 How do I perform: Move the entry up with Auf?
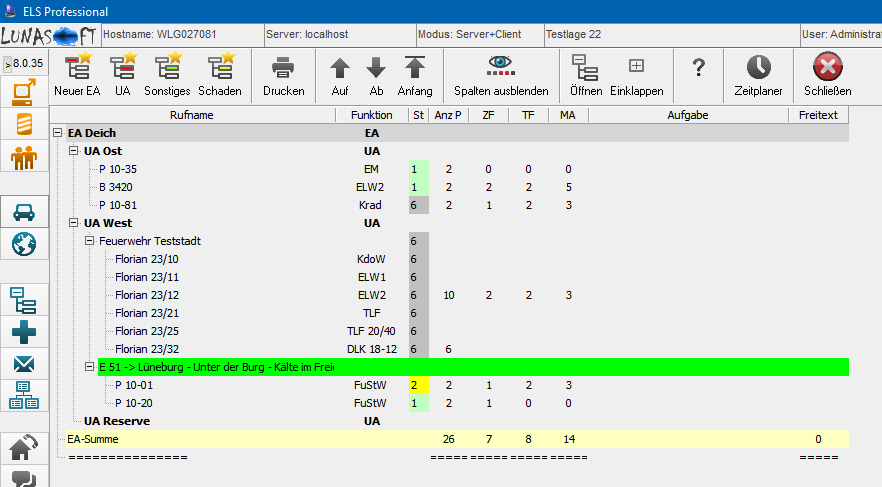click(x=340, y=75)
